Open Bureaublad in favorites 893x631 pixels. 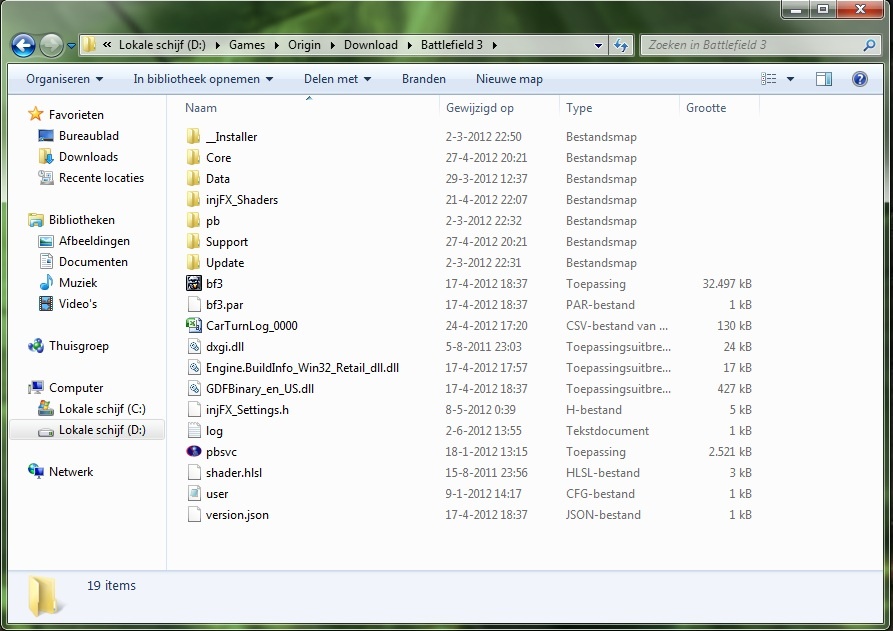[88, 136]
